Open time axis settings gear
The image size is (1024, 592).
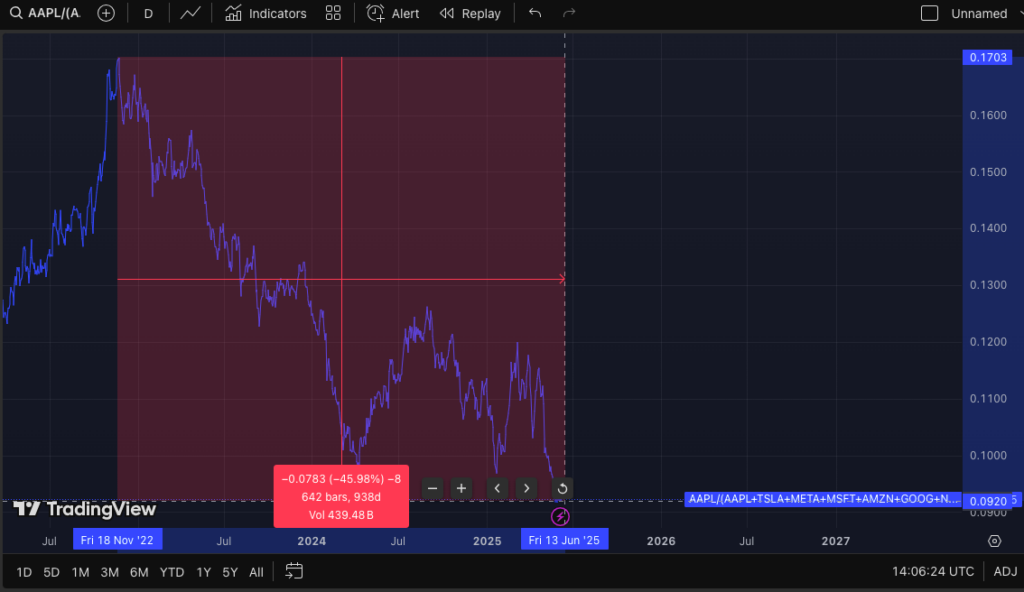point(994,541)
